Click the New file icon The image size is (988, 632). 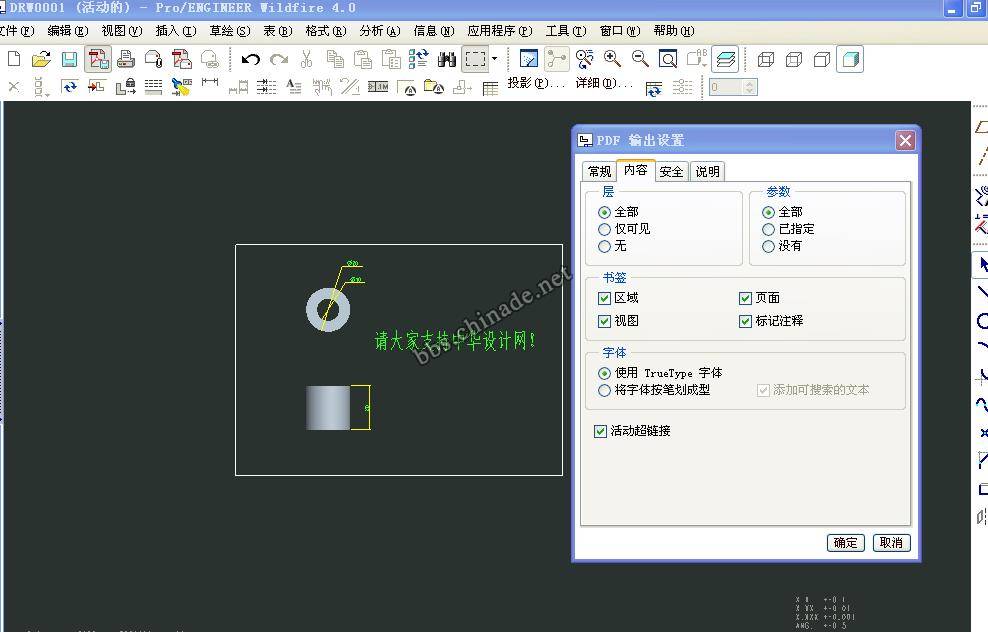[x=14, y=60]
